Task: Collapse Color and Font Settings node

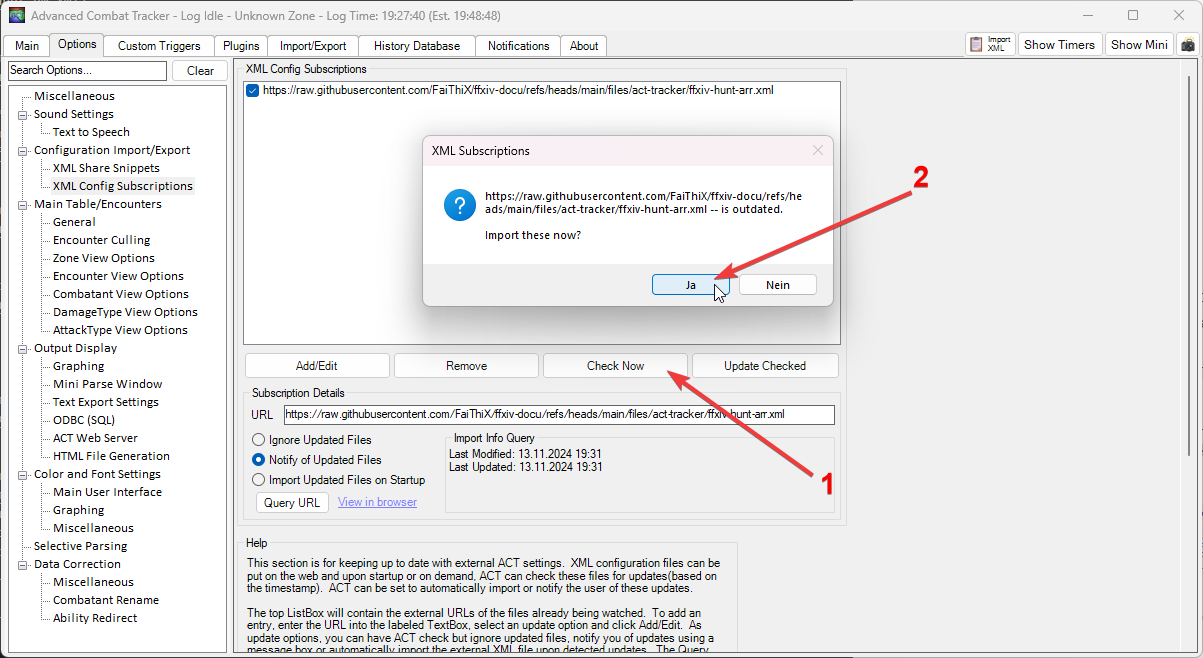Action: coord(23,474)
